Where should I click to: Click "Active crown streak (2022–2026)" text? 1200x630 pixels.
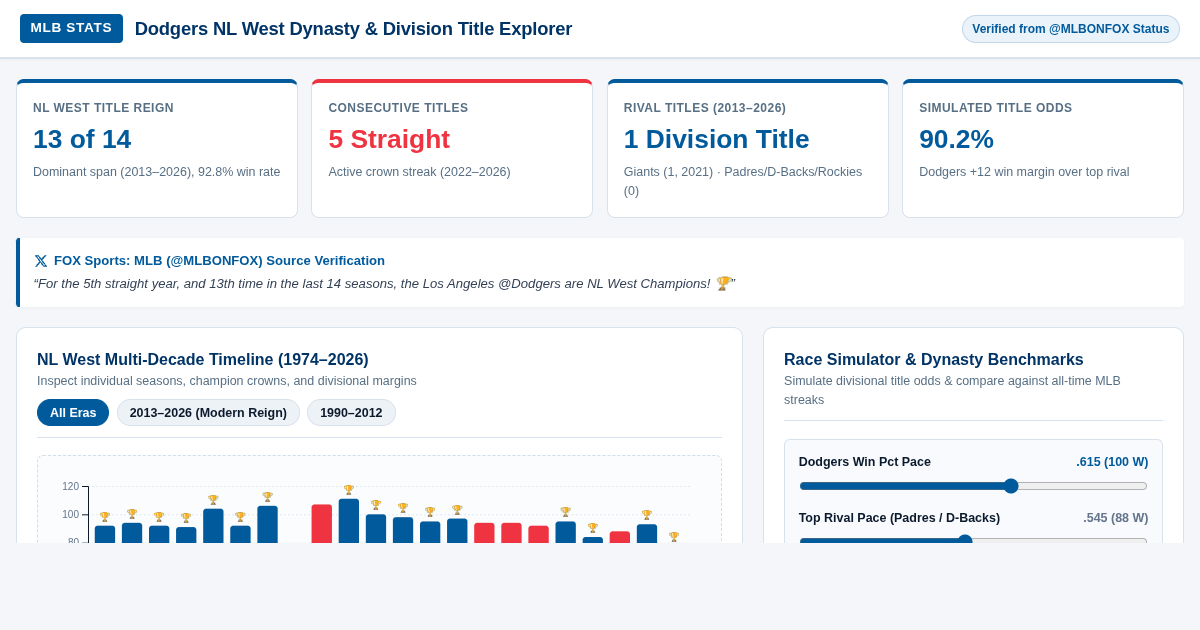click(x=419, y=172)
